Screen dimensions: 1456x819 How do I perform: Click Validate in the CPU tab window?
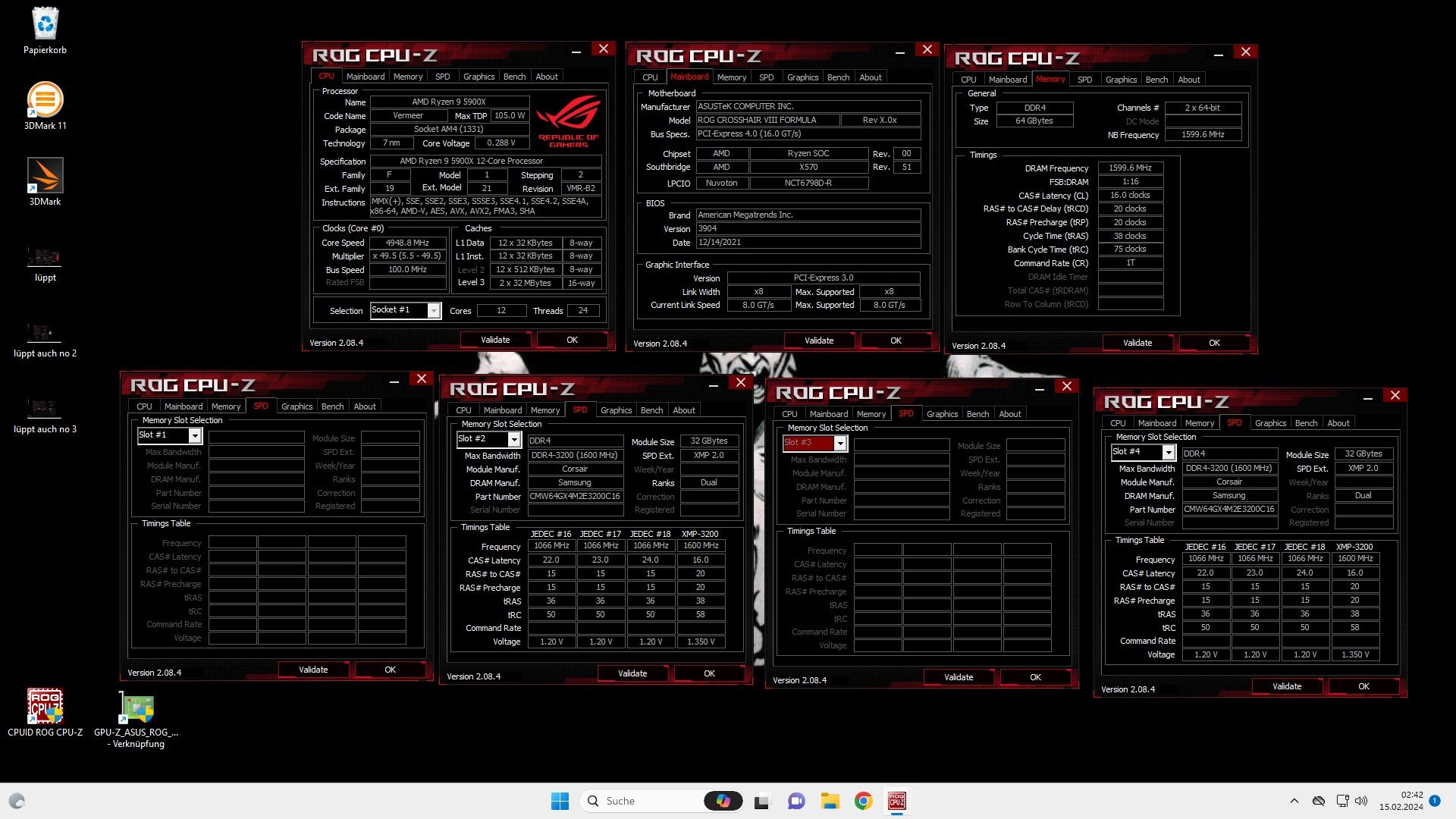(x=495, y=340)
